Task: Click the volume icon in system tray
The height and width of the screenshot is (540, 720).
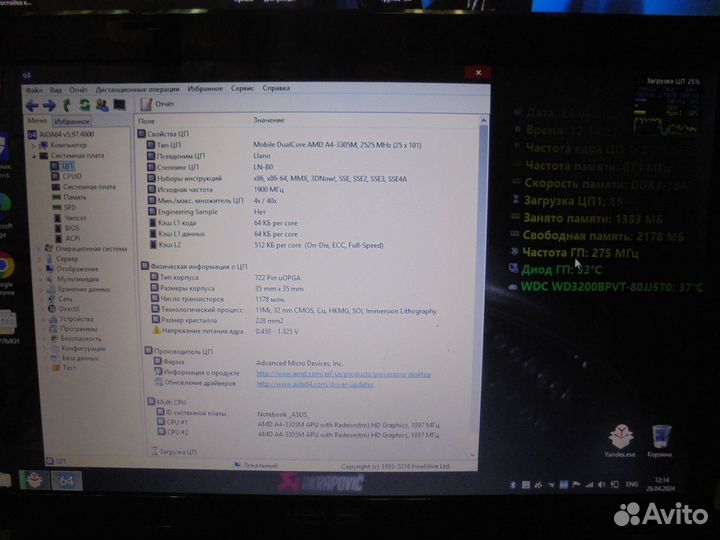Action: pos(602,484)
